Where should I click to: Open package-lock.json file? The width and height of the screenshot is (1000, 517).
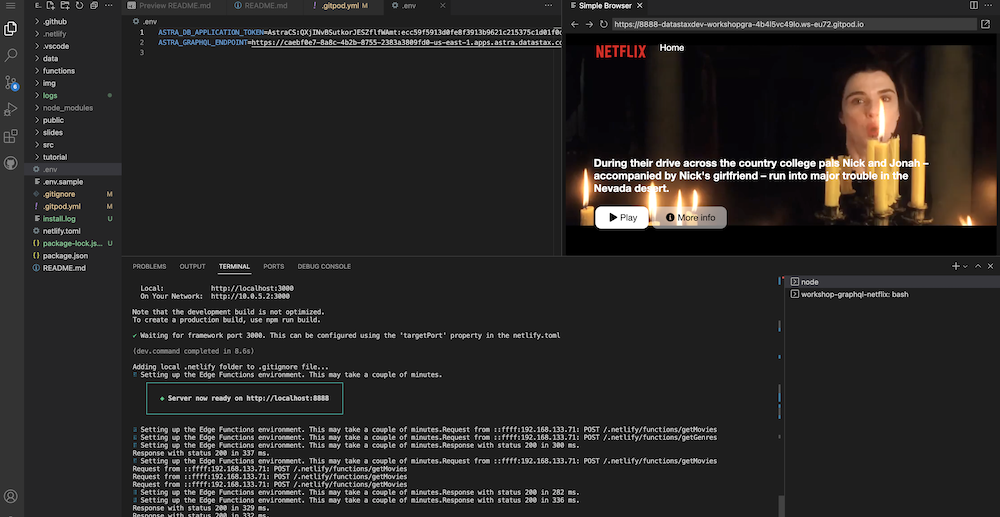pyautogui.click(x=73, y=244)
